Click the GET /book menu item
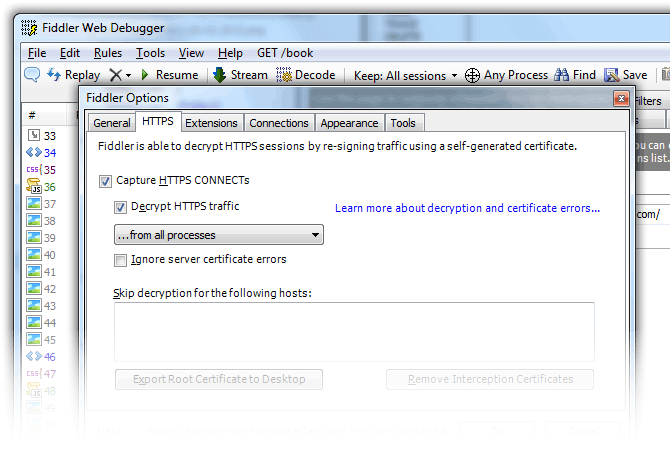This screenshot has height=470, width=670. 285,53
